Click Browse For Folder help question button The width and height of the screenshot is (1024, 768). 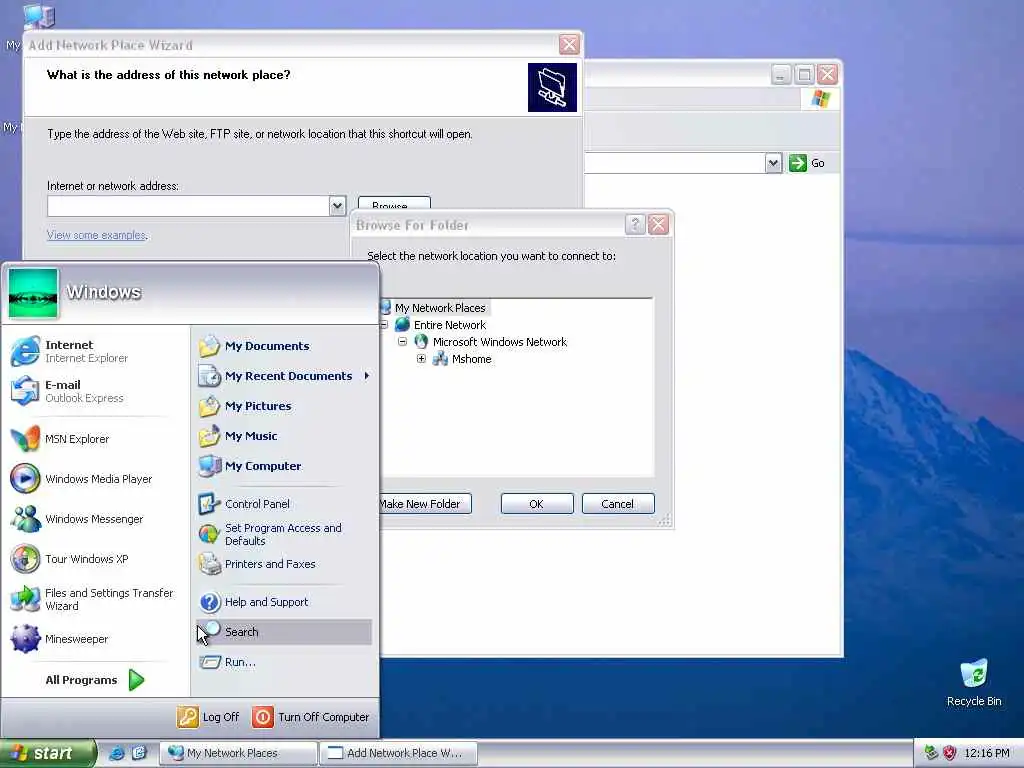click(635, 225)
